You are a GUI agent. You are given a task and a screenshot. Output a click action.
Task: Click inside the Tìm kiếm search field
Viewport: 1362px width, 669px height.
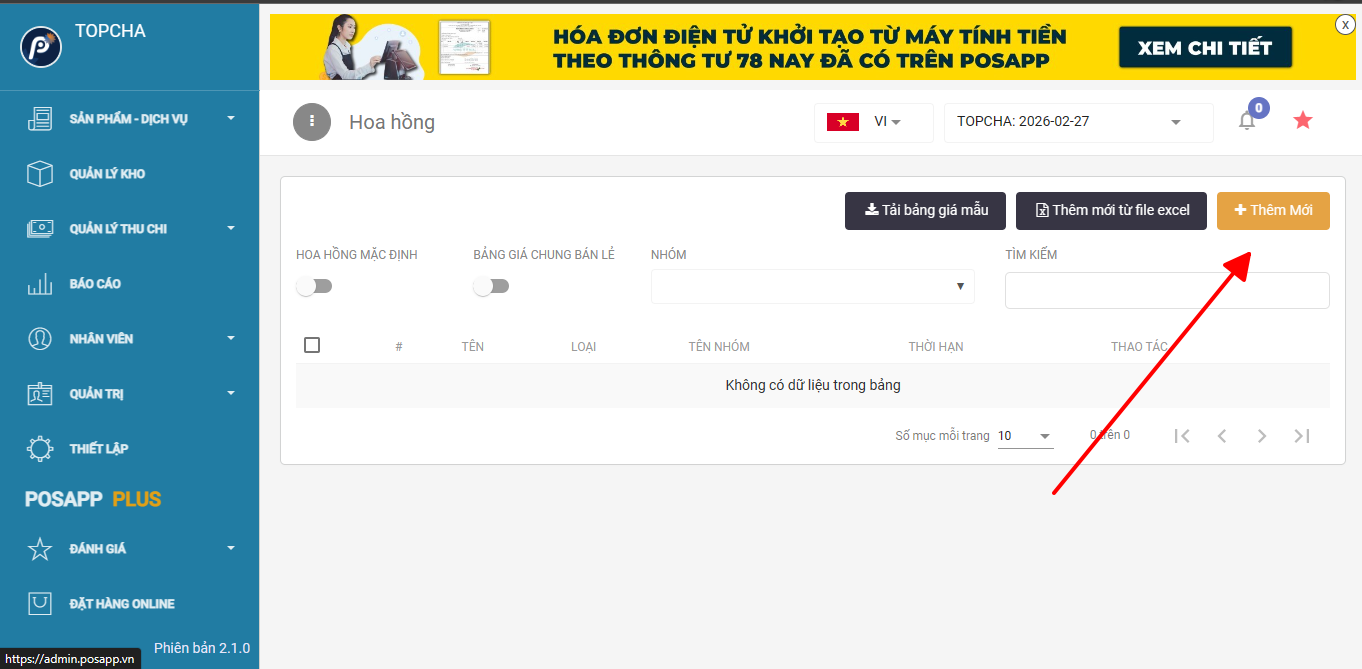point(1166,290)
